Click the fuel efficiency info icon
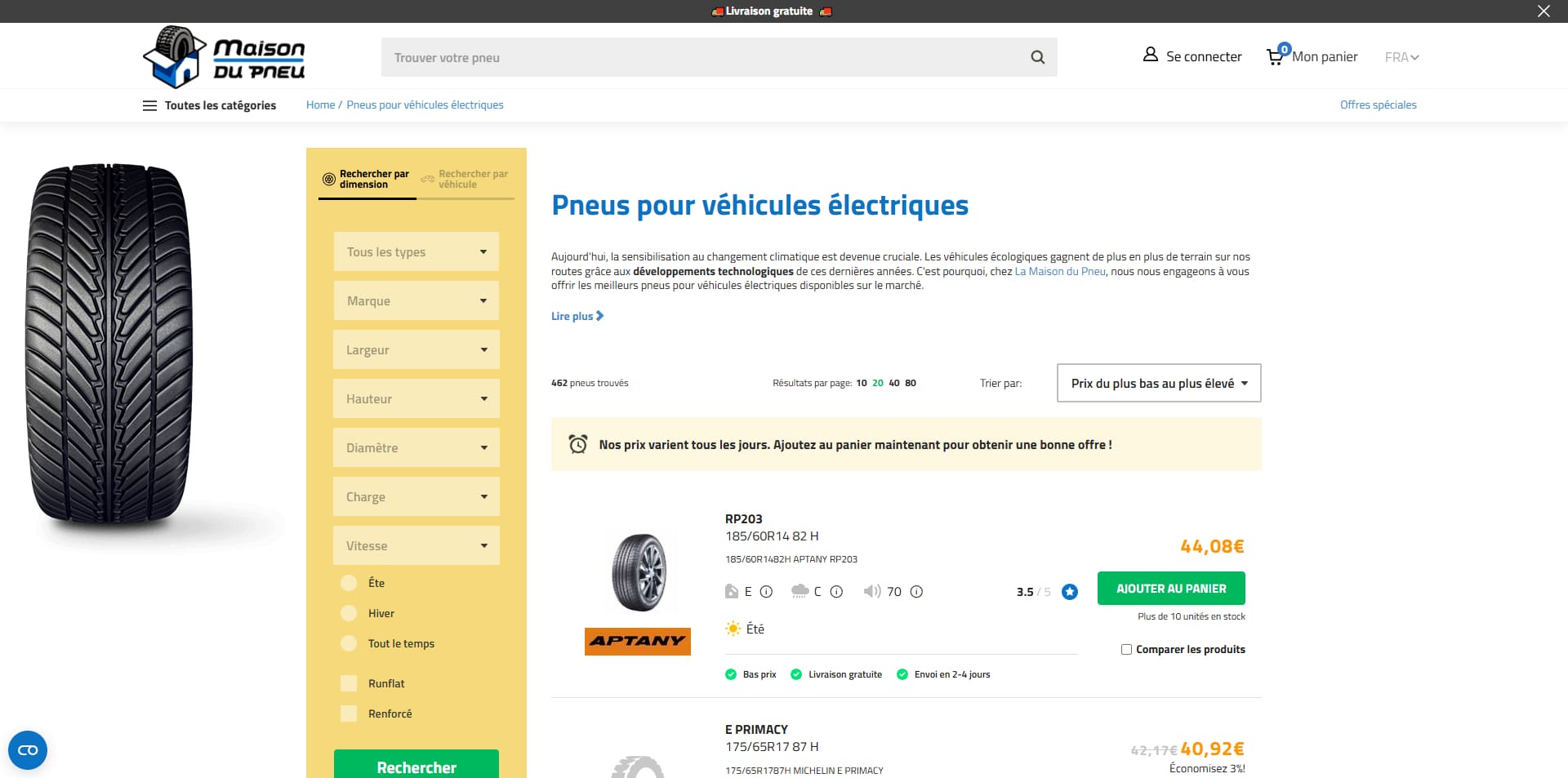Screen dimensions: 1568x778 (766, 592)
